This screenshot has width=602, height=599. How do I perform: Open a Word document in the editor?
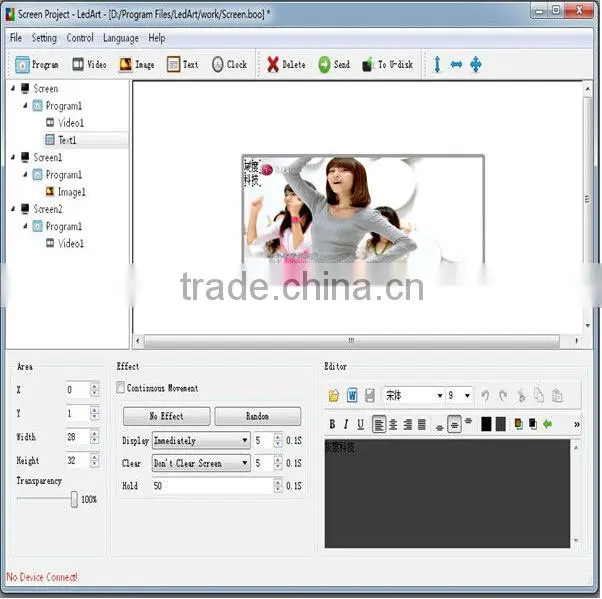(x=352, y=395)
